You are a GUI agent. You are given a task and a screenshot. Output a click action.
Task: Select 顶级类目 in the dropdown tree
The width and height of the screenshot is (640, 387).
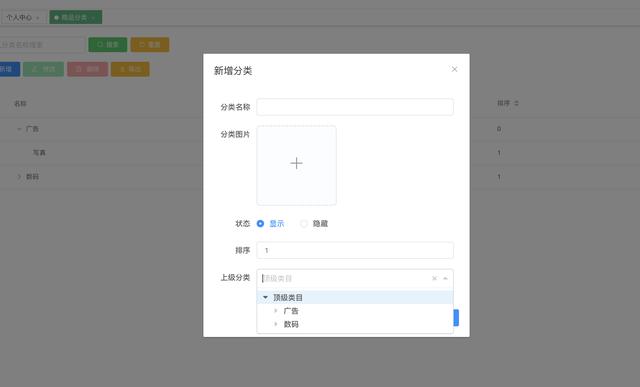[x=288, y=298]
